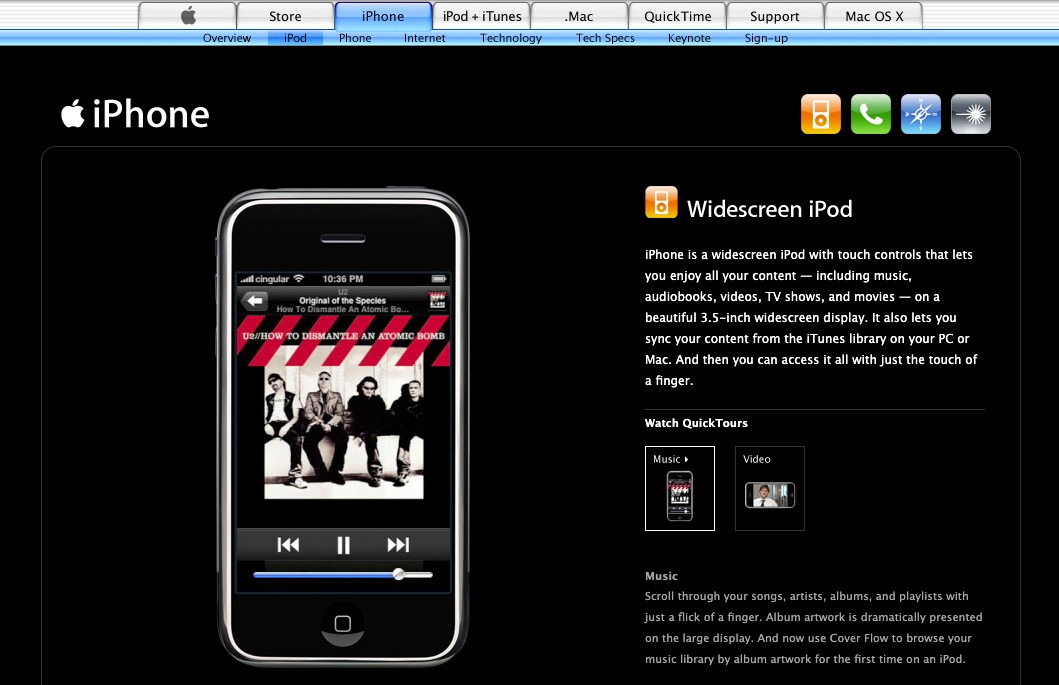Open the gray starburst Technology icon
Viewport: 1059px width, 685px height.
pyautogui.click(x=971, y=114)
